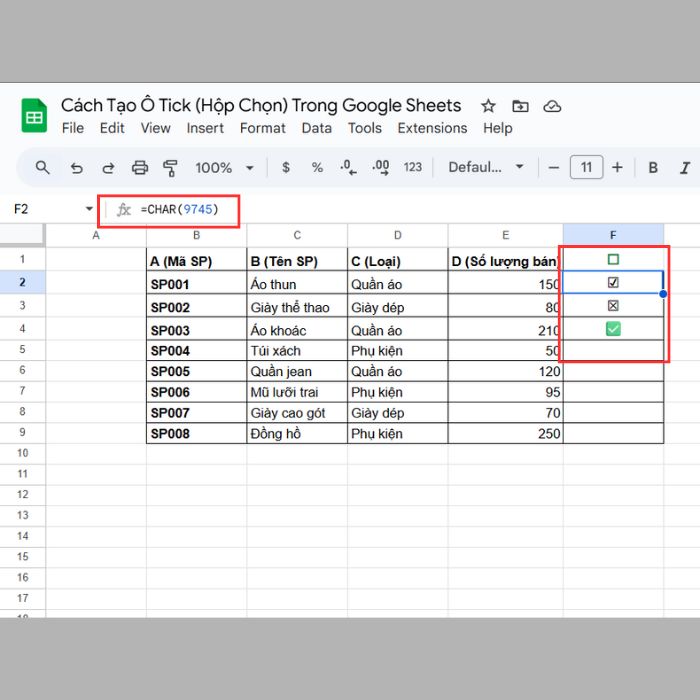
Task: Open the Edit menu
Action: click(112, 128)
